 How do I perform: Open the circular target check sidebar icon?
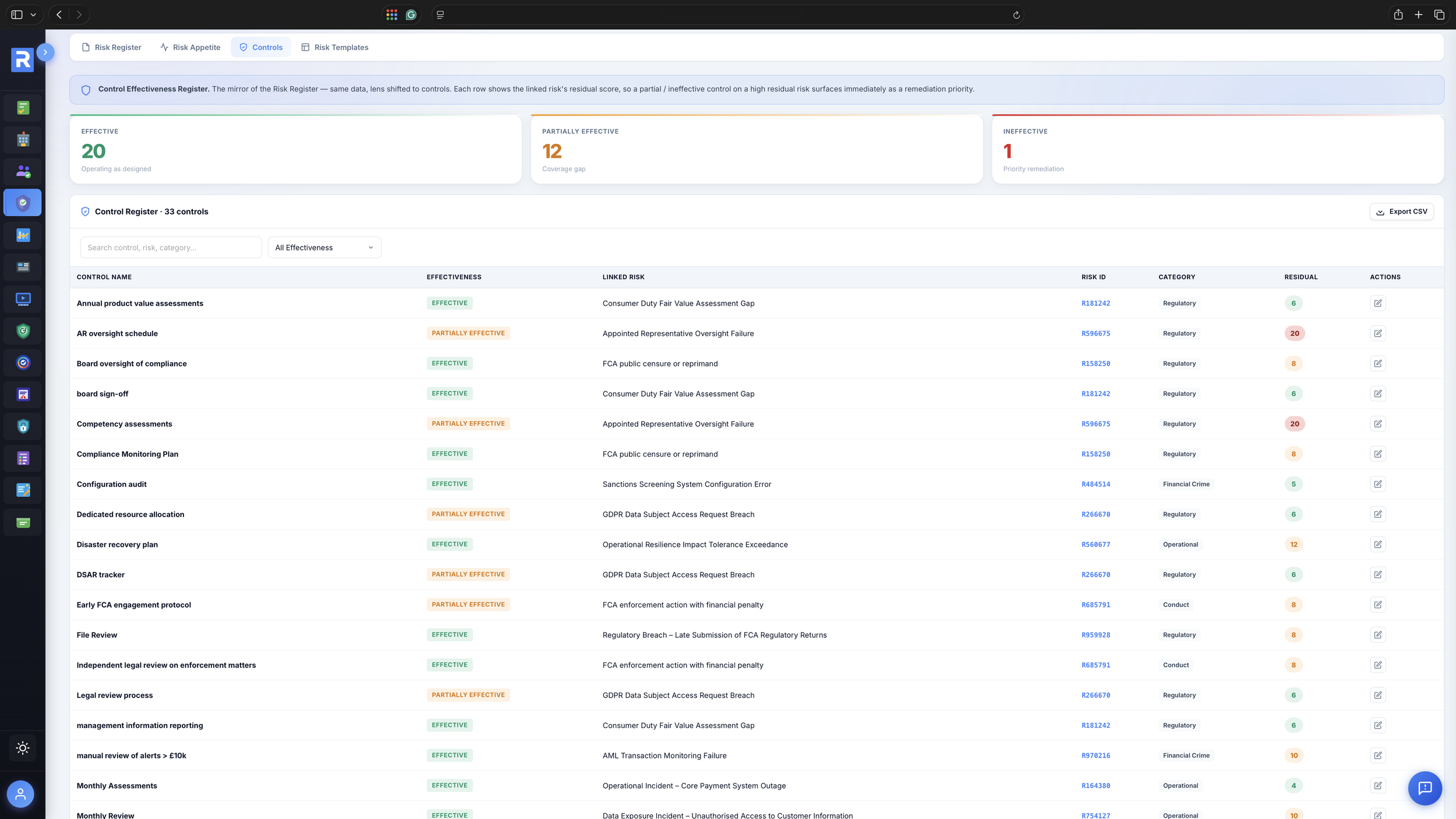click(23, 362)
